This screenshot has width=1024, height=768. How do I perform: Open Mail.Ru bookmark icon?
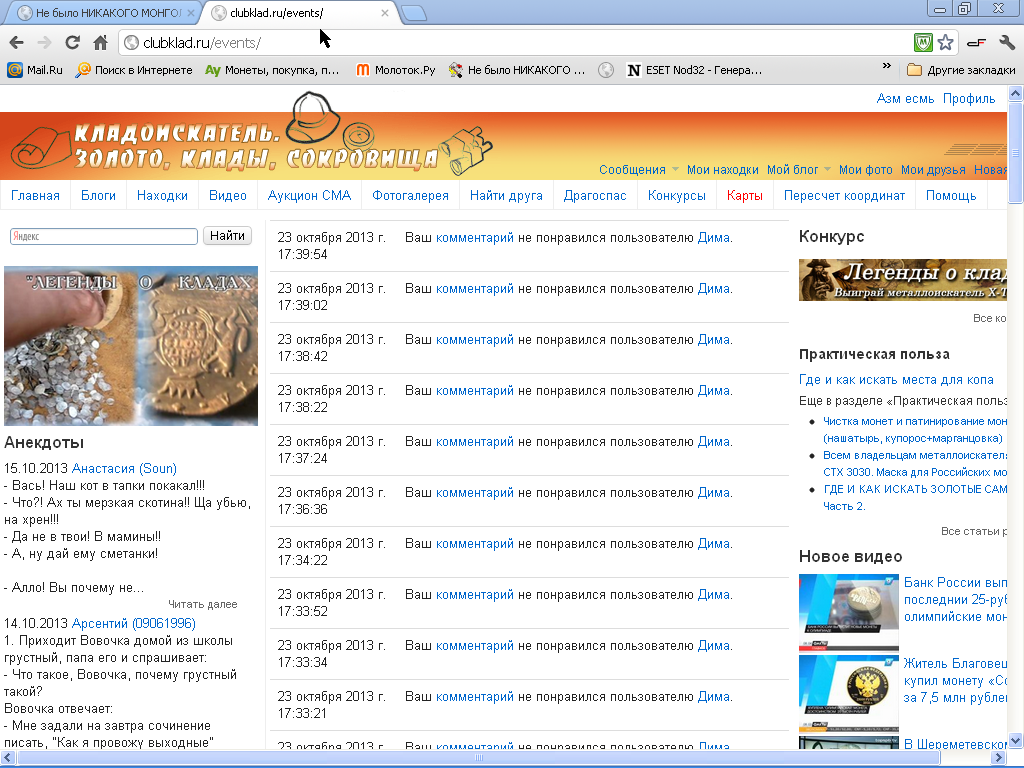click(x=15, y=70)
